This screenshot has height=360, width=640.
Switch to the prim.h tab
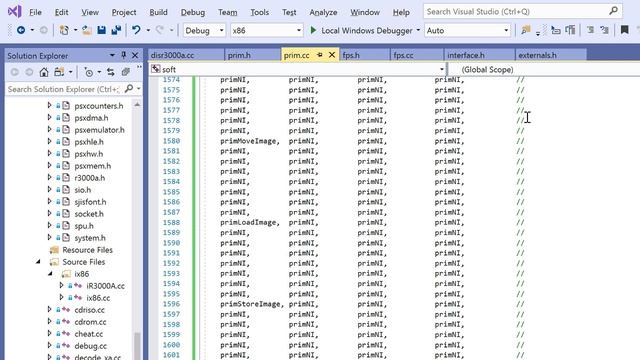tap(252, 55)
